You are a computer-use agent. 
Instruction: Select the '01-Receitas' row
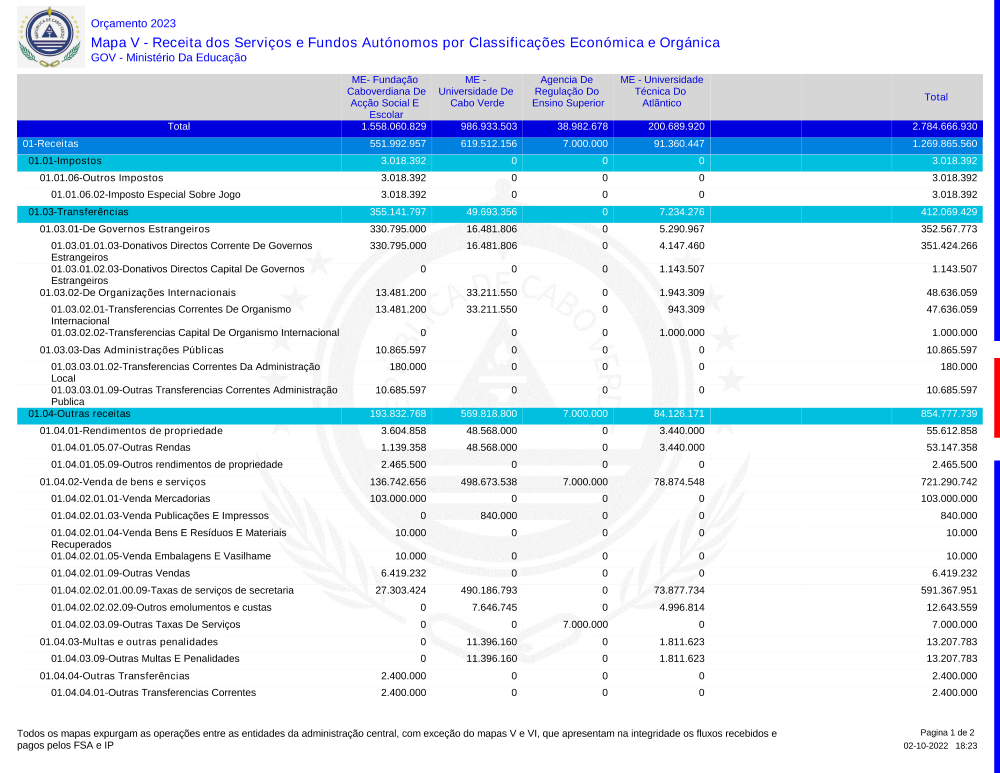50,144
